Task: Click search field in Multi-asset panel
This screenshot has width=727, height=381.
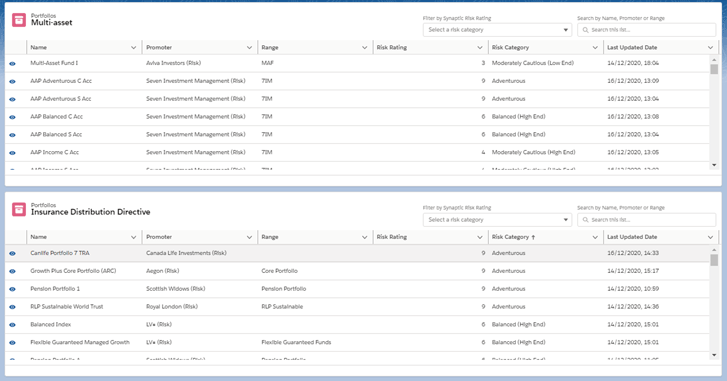Action: point(646,30)
